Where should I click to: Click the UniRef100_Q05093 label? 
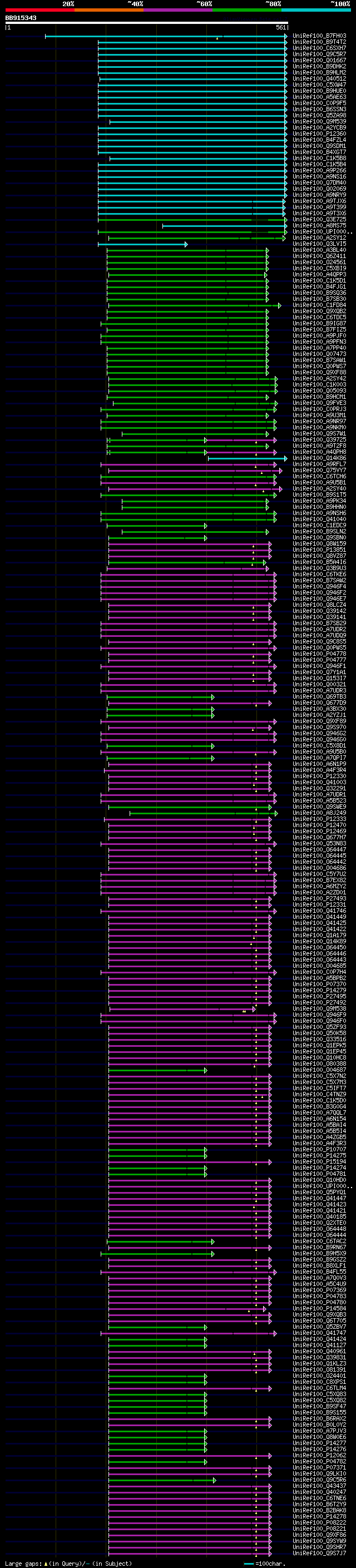click(x=319, y=391)
